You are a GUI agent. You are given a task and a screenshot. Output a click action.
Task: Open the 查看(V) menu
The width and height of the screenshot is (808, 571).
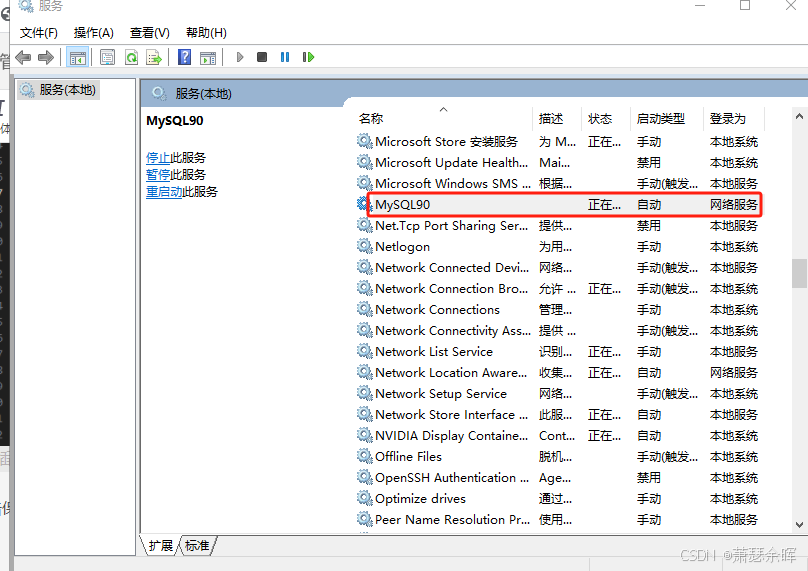point(150,33)
